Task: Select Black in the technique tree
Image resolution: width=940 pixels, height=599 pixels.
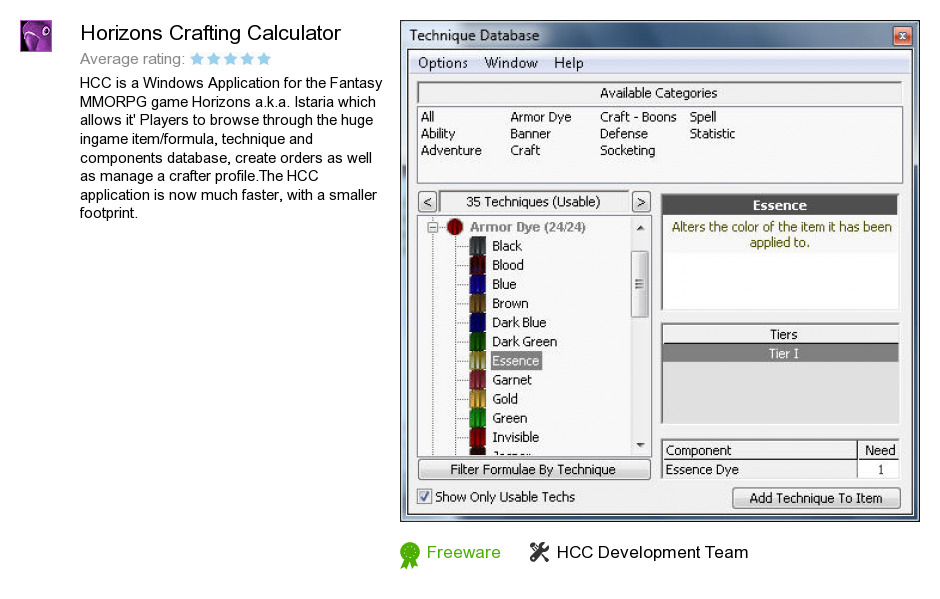Action: pos(507,246)
